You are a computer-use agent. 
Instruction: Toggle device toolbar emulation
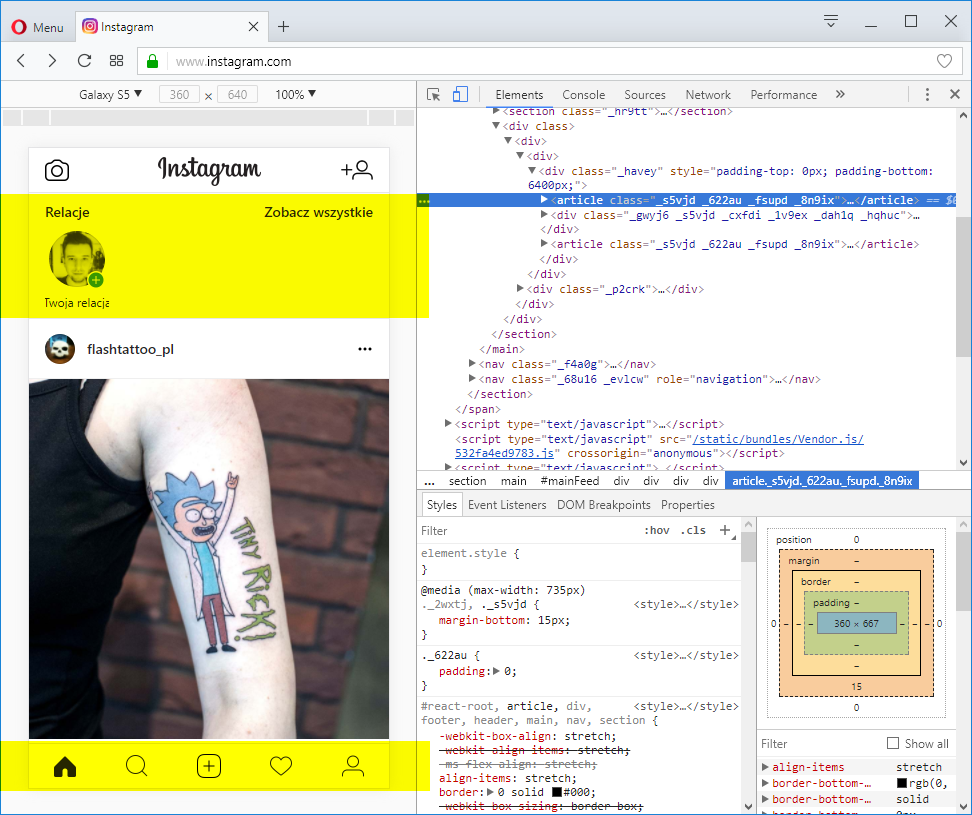click(x=460, y=95)
